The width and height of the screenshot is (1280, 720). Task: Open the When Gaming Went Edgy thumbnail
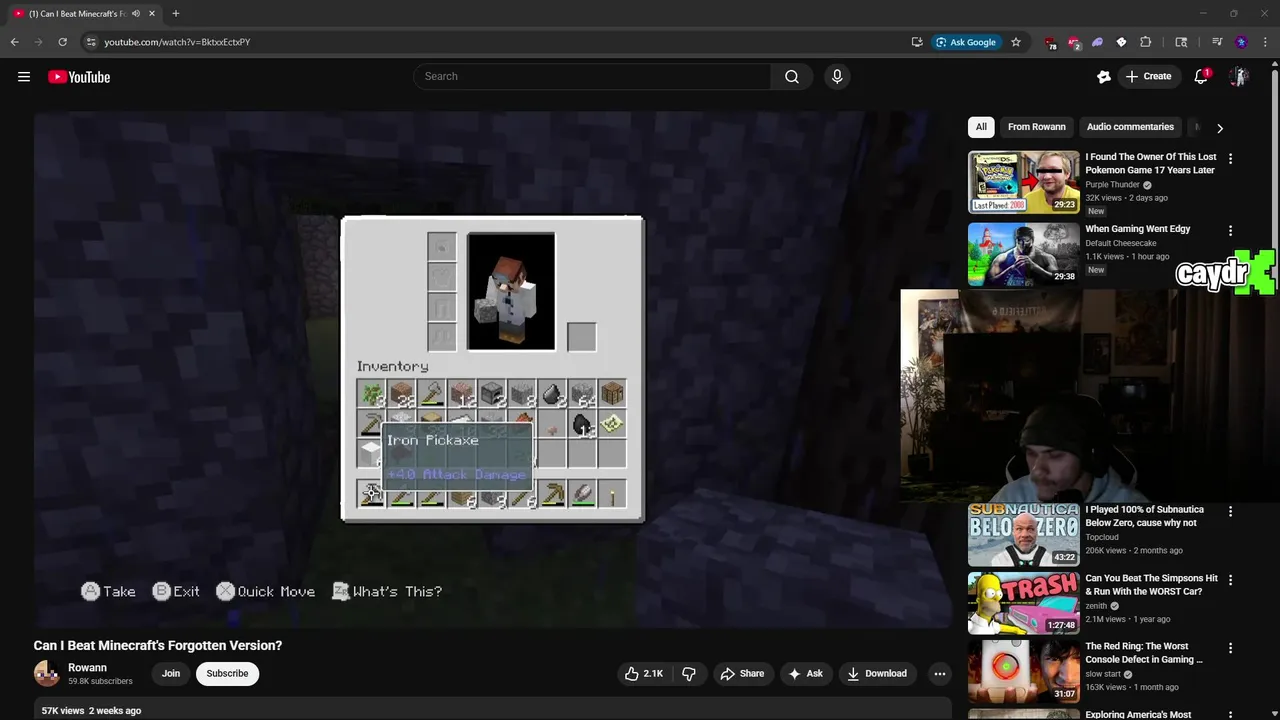point(1024,254)
